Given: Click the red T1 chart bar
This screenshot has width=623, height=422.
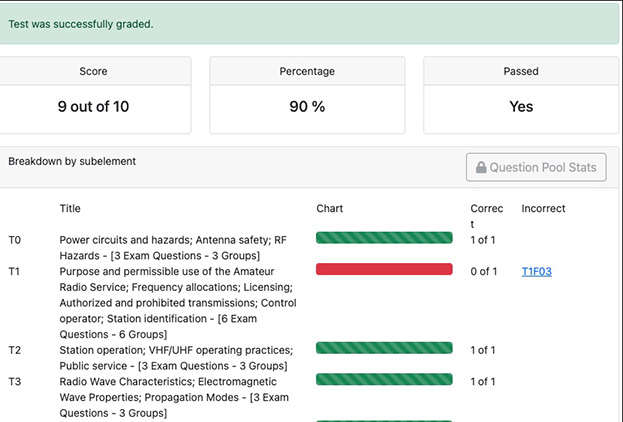Looking at the screenshot, I should (384, 269).
